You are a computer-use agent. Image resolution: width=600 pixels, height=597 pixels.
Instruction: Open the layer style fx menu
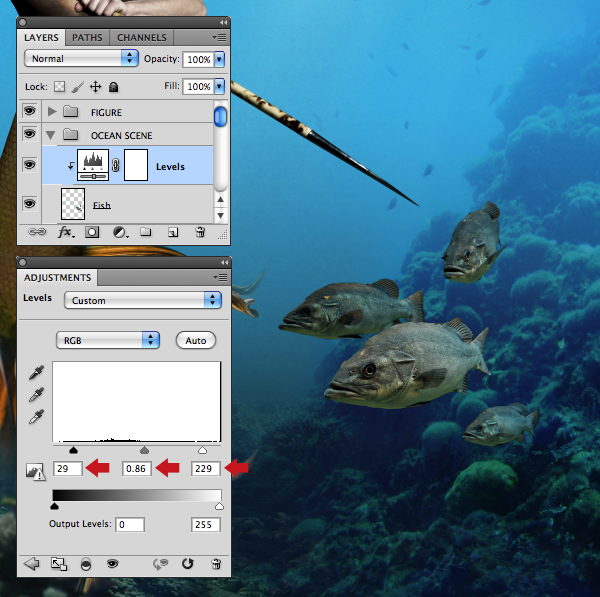66,232
